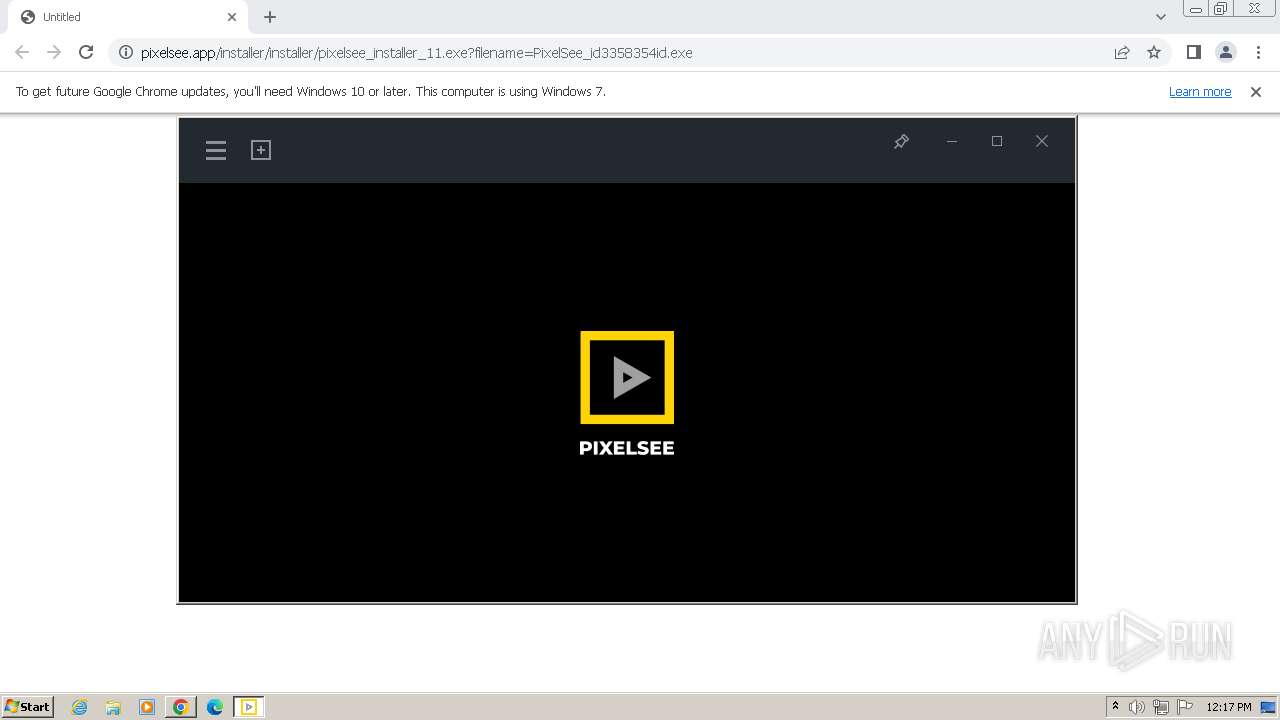
Task: Bookmark this page with the star
Action: point(1154,53)
